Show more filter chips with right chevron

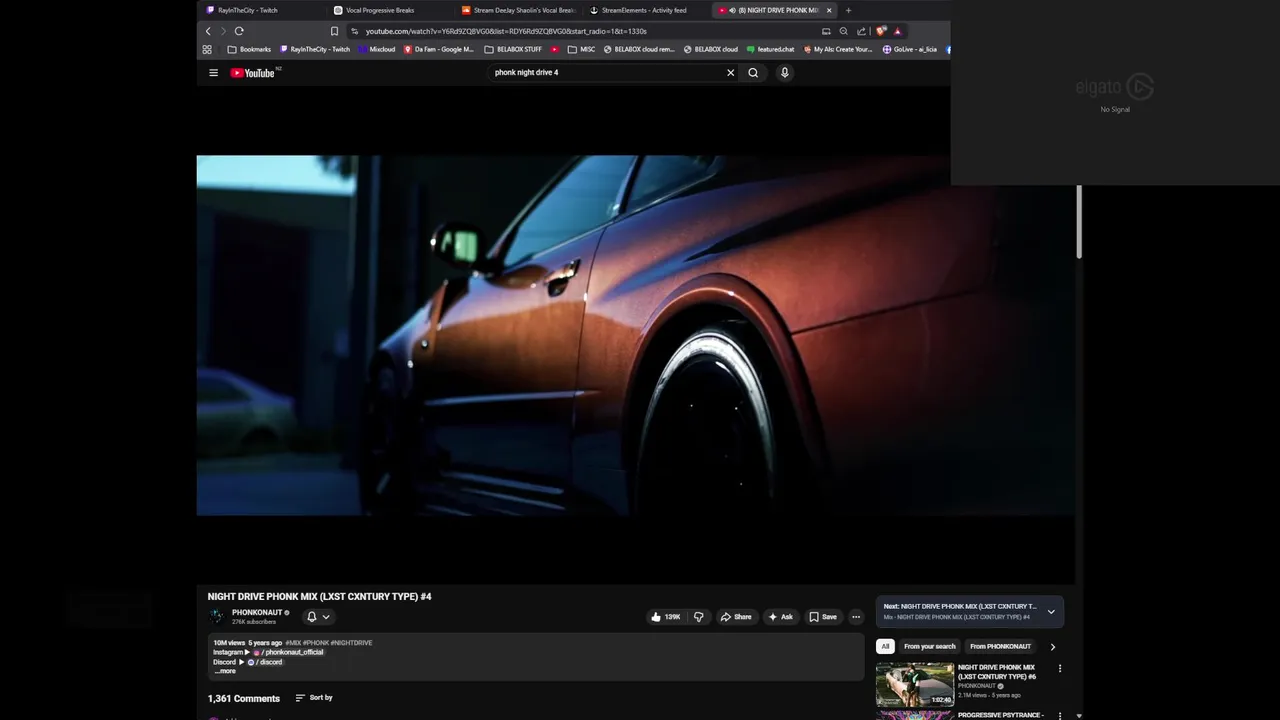pos(1052,646)
